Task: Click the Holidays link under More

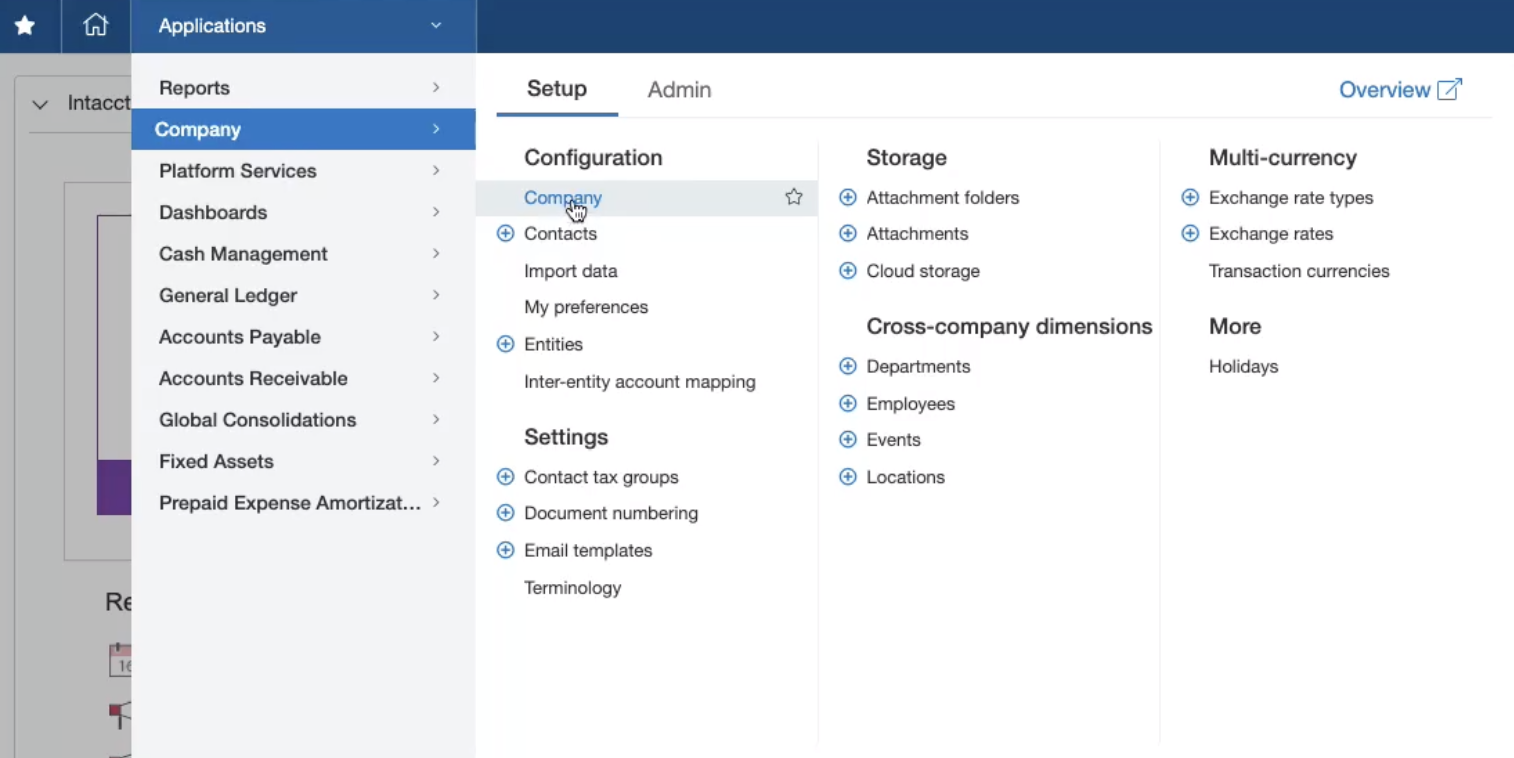Action: (1243, 367)
